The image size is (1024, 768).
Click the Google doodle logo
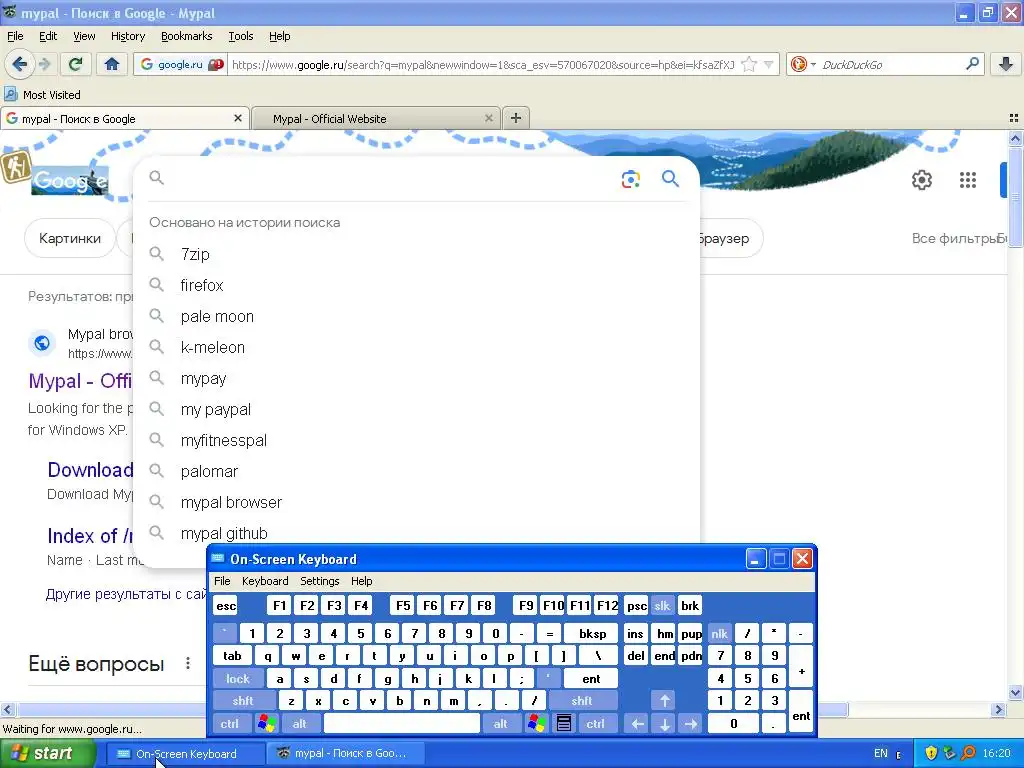click(69, 180)
